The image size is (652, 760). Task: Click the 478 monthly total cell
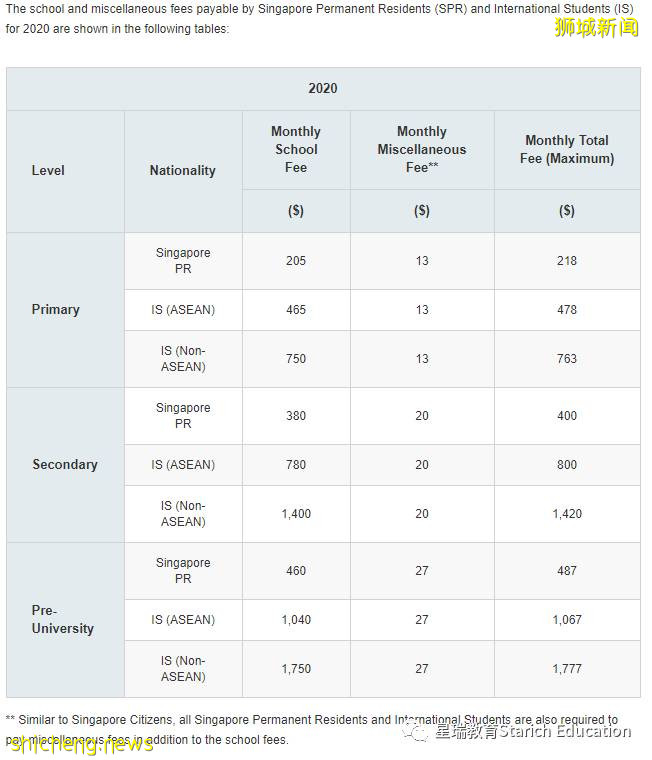567,310
